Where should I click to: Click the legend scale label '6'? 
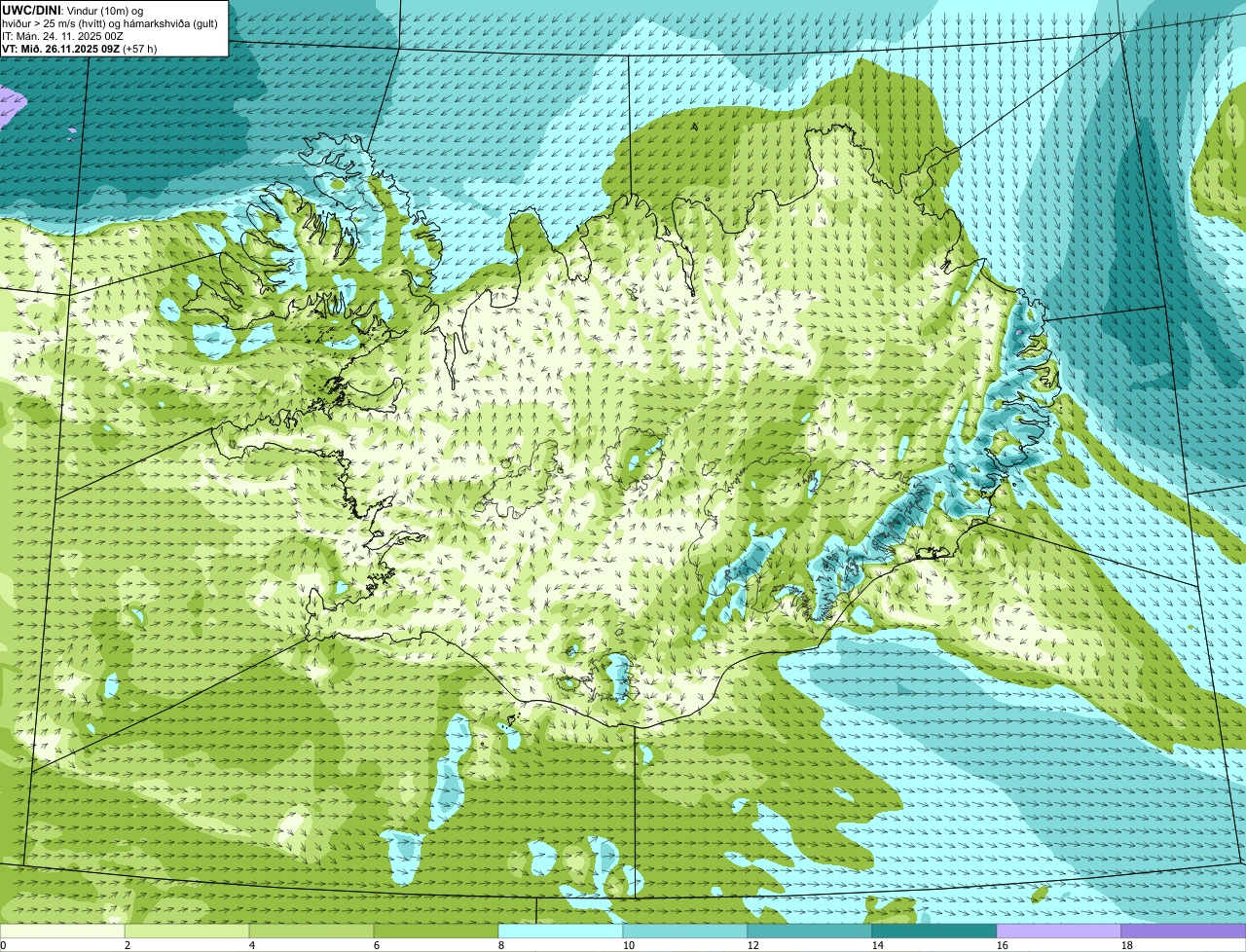point(377,945)
